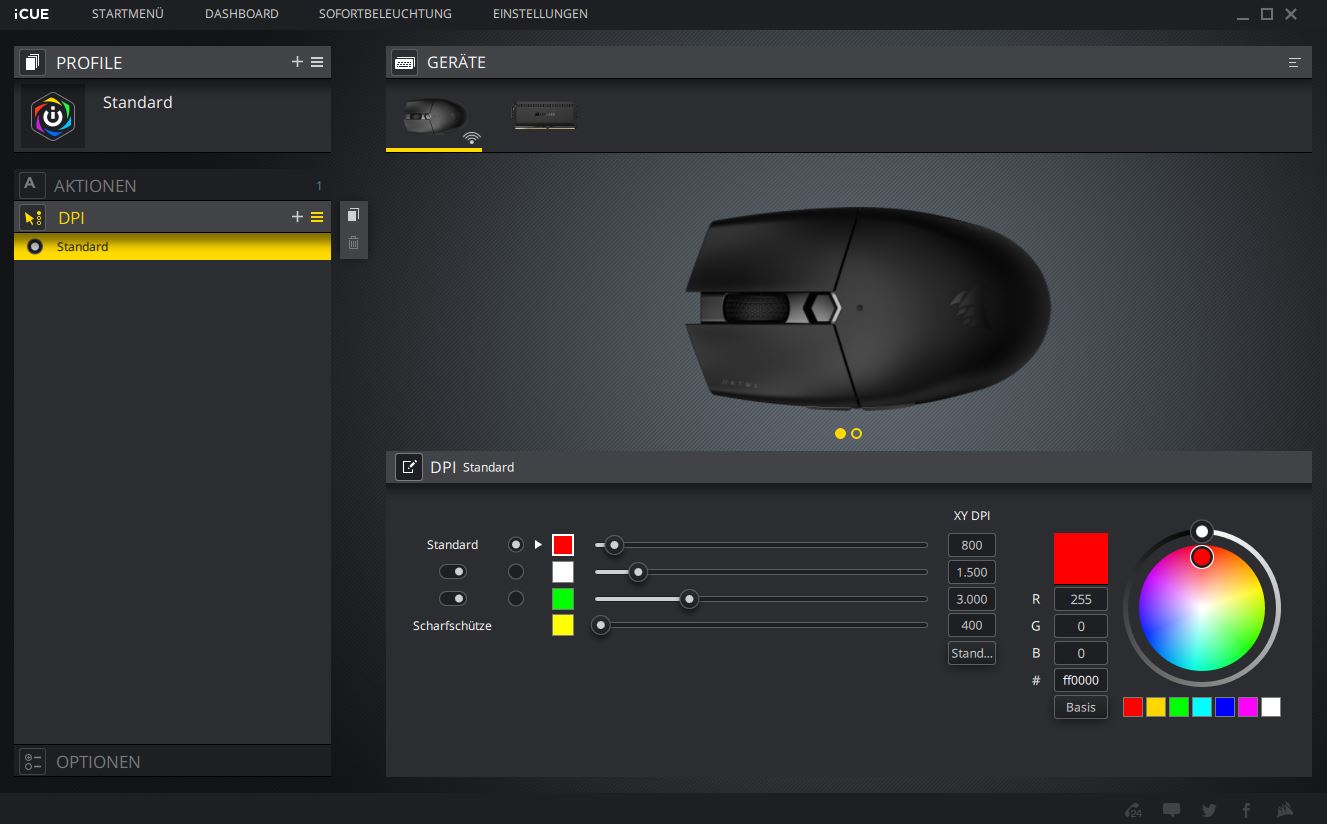Add a new profile with plus icon
The height and width of the screenshot is (824, 1327).
297,62
